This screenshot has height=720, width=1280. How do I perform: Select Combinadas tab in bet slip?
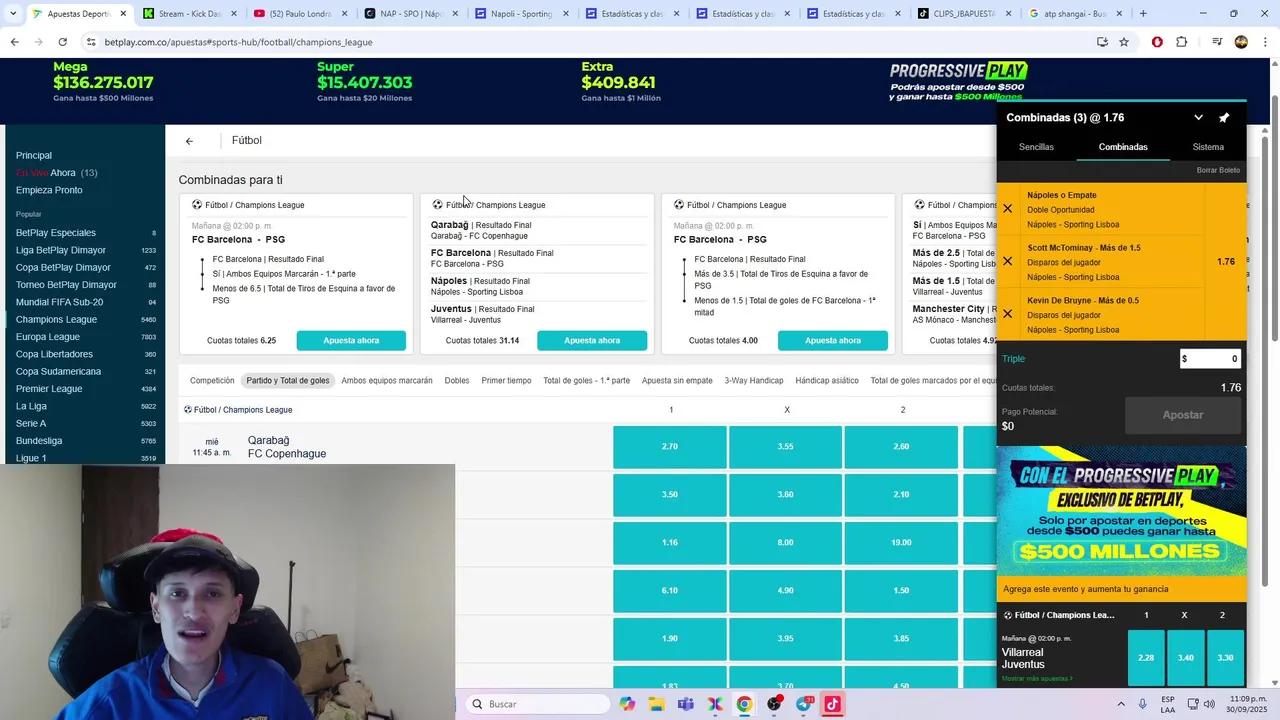[1123, 147]
